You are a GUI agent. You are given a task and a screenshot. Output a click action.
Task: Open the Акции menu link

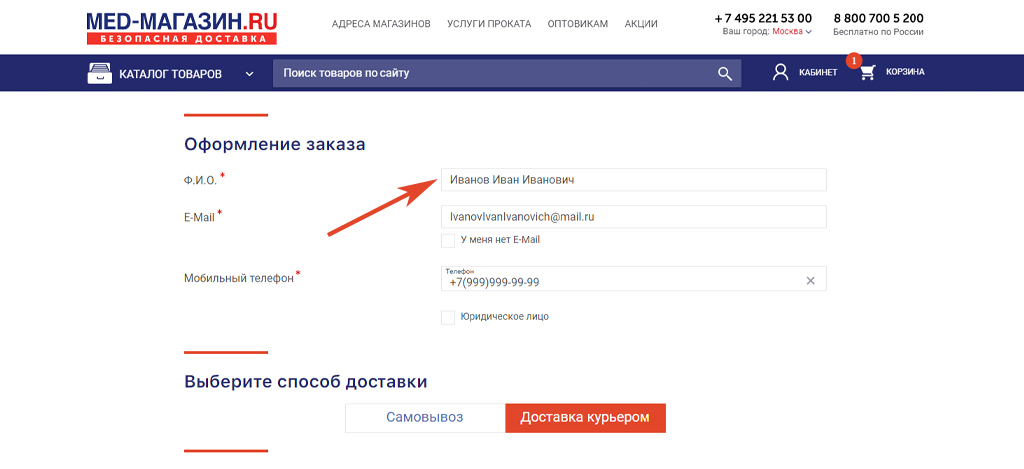pyautogui.click(x=641, y=24)
